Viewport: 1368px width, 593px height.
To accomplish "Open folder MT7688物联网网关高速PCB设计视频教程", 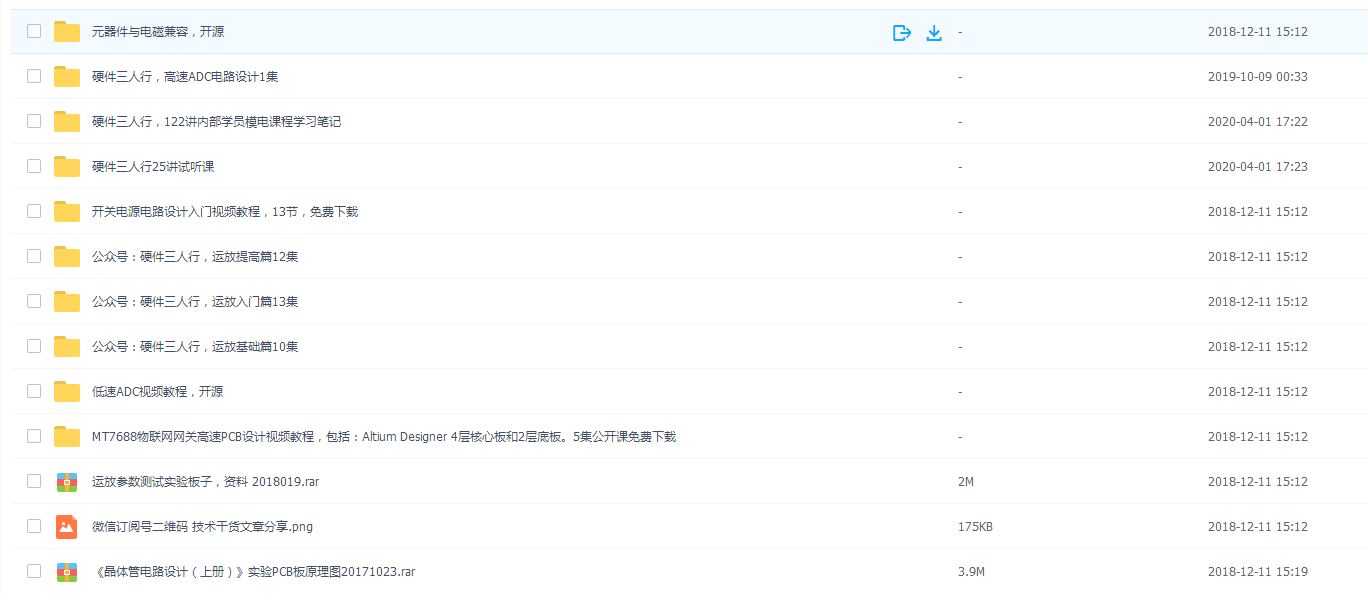I will point(384,437).
